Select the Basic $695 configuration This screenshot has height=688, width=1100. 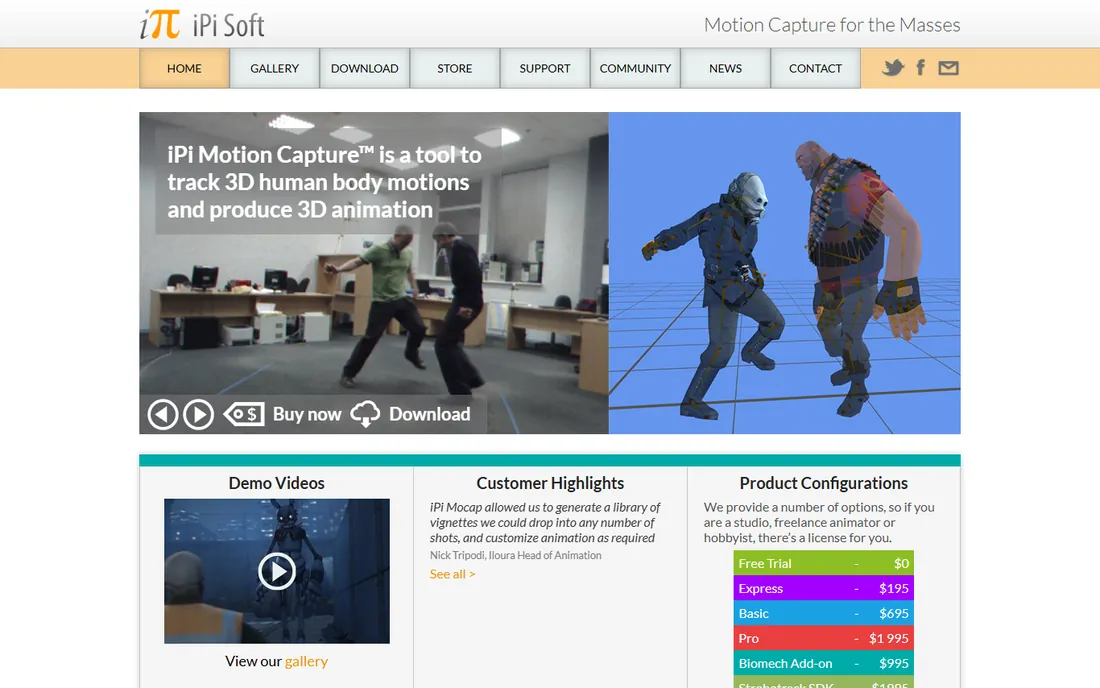pos(824,614)
